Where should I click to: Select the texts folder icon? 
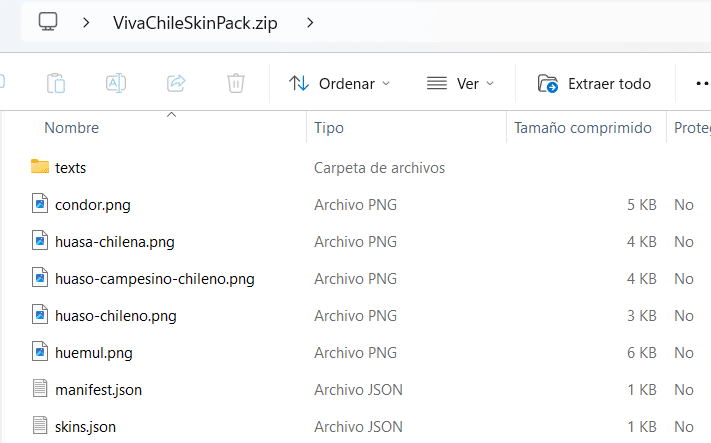click(x=40, y=167)
